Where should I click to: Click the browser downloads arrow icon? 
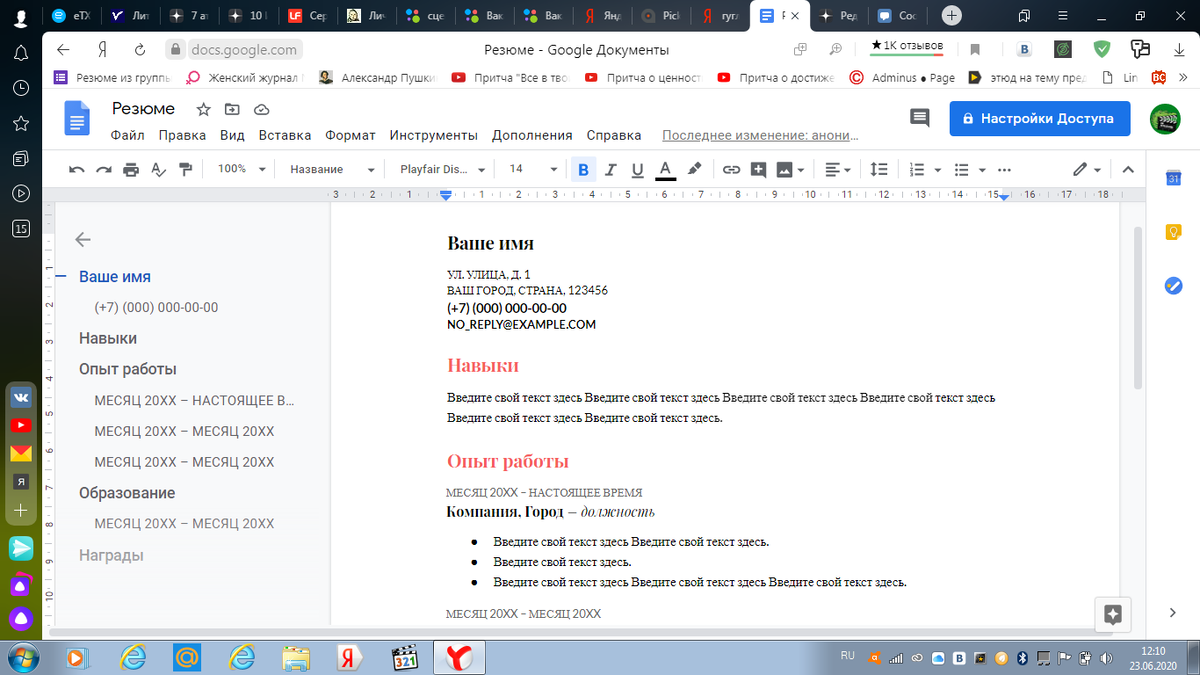1179,49
